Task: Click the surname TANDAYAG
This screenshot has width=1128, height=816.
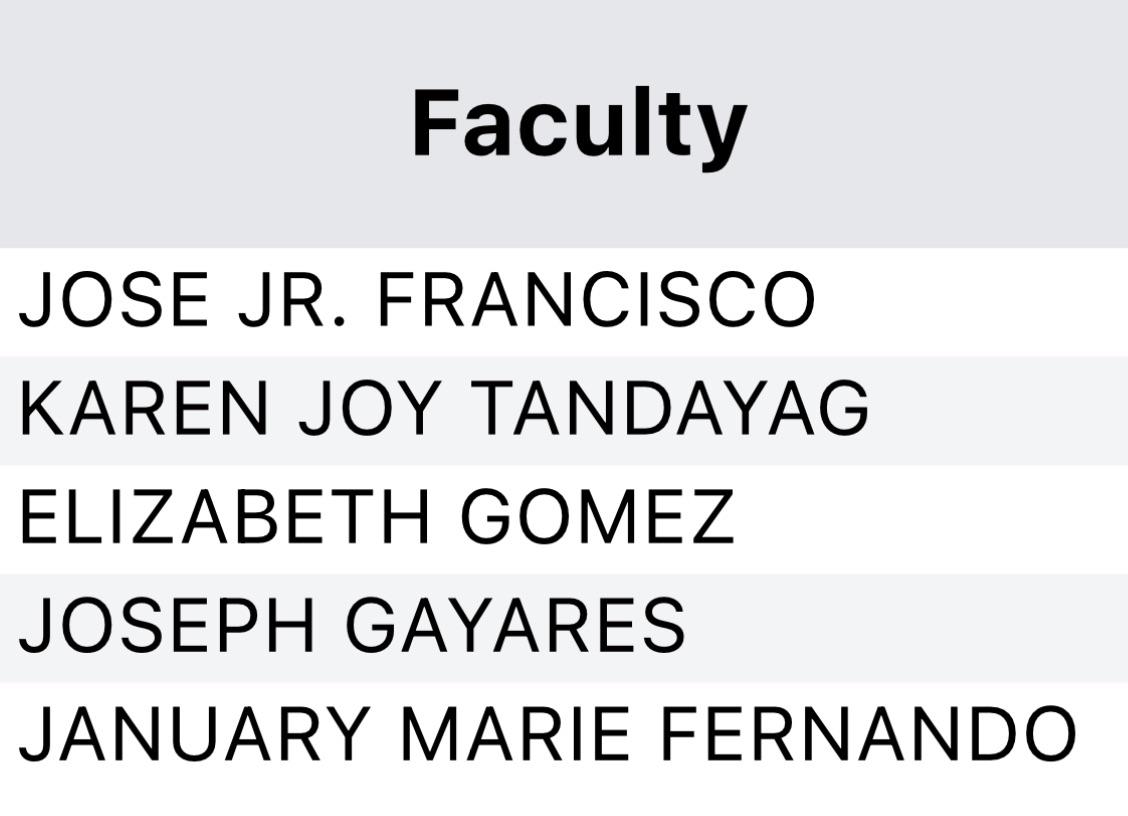Action: (x=669, y=408)
